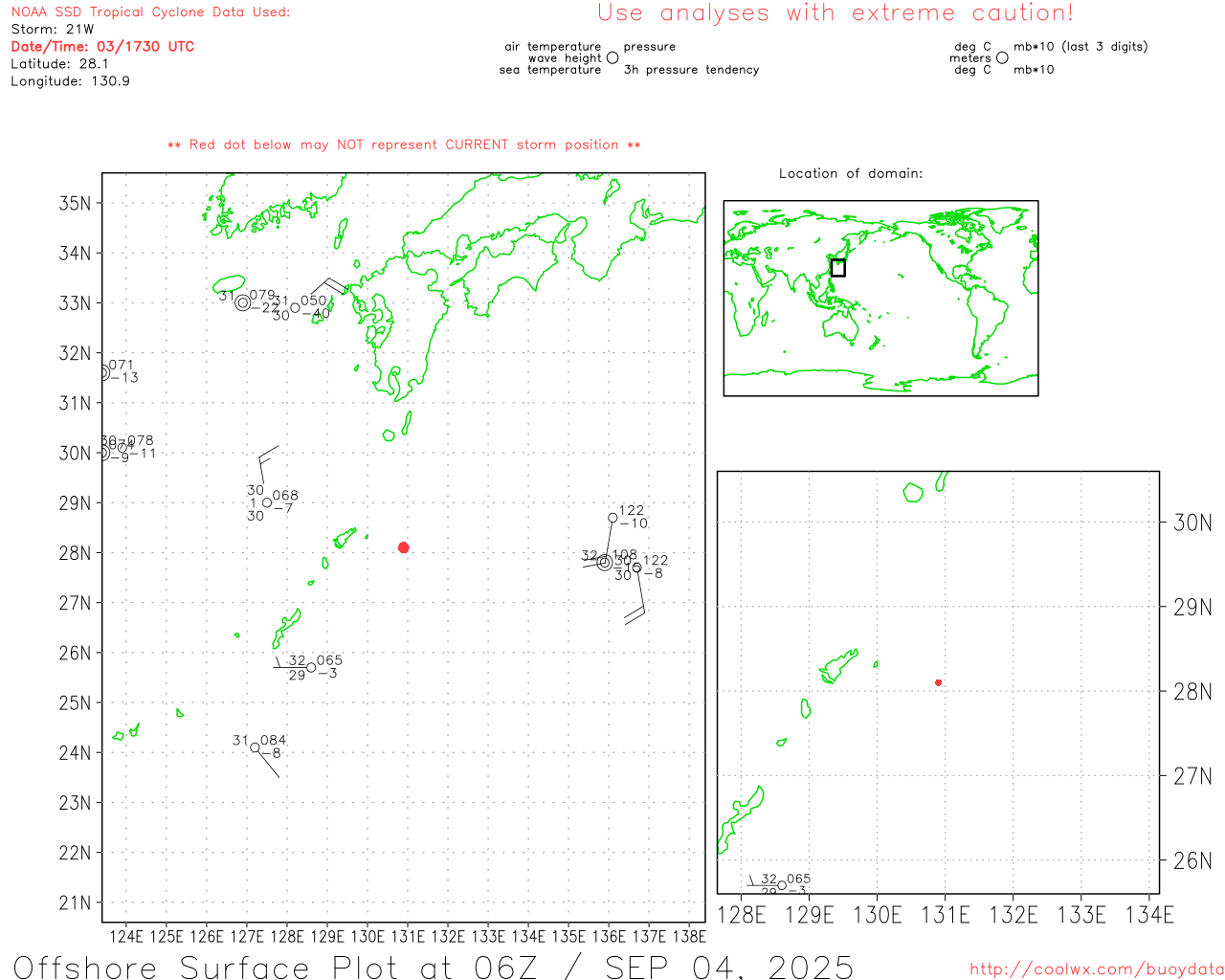Select the station 065 in the zoomed map
The image size is (1225, 980).
tap(782, 885)
